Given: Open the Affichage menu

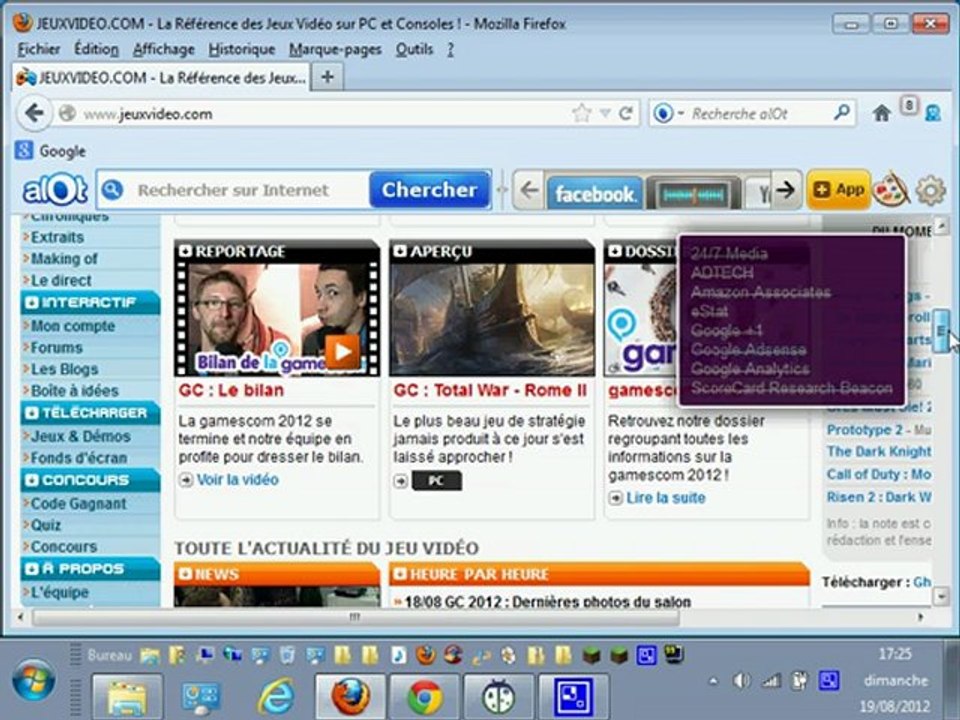Looking at the screenshot, I should pyautogui.click(x=163, y=49).
